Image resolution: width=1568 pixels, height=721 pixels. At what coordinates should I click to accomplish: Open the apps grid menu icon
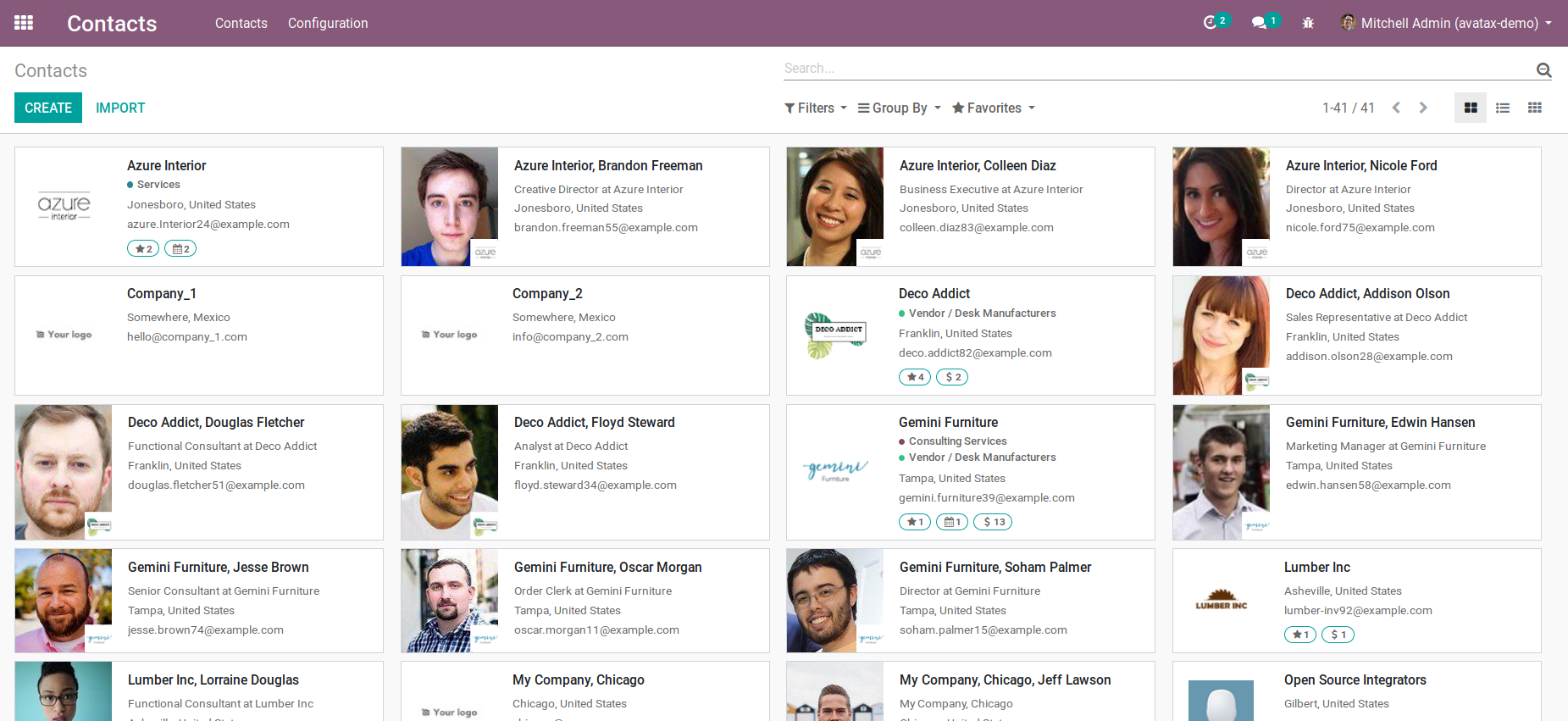click(24, 23)
